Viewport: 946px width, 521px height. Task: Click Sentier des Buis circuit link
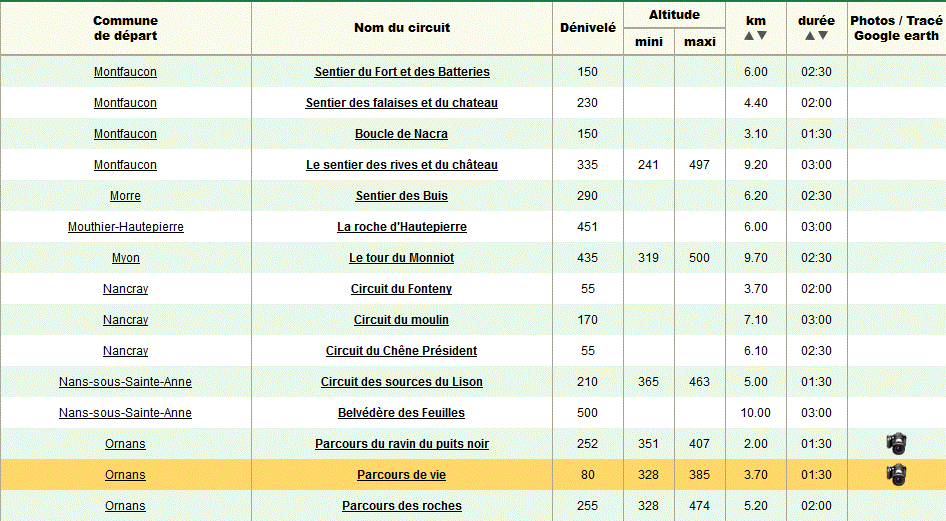point(401,196)
